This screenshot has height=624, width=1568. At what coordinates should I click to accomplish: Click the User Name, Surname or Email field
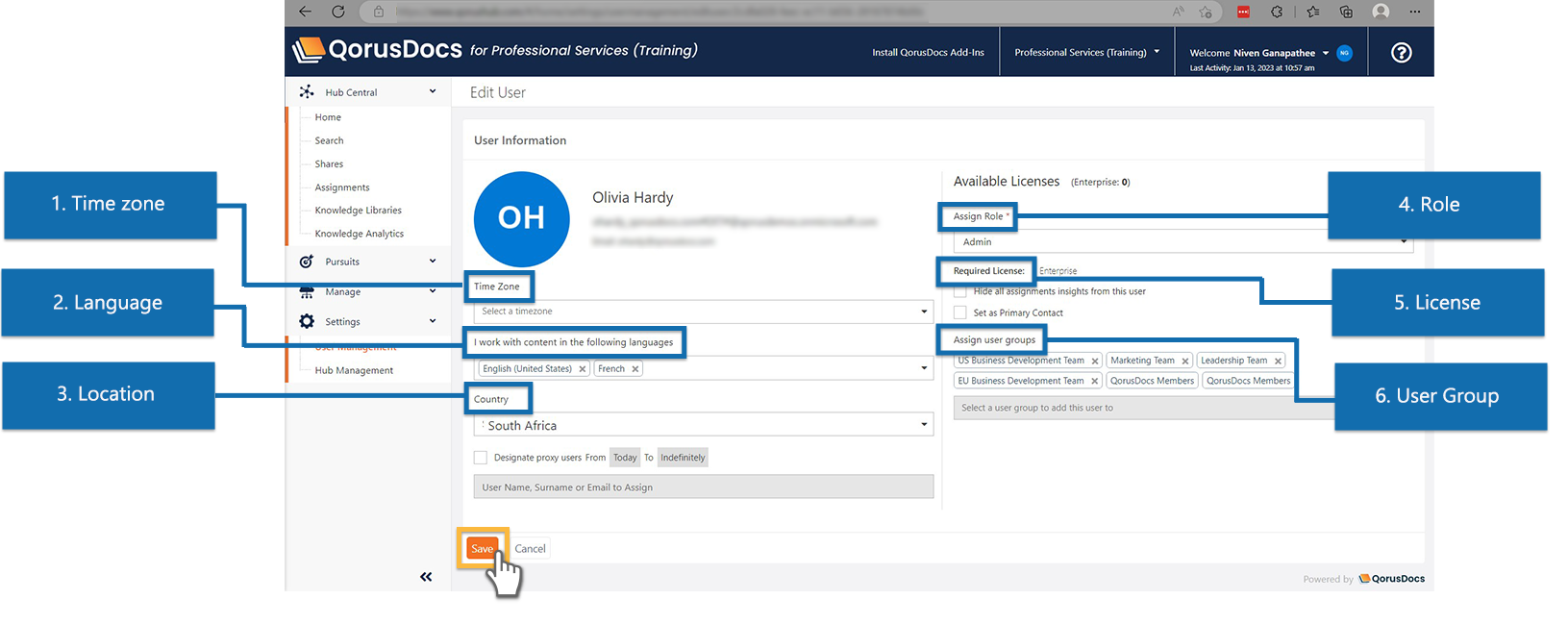point(704,487)
